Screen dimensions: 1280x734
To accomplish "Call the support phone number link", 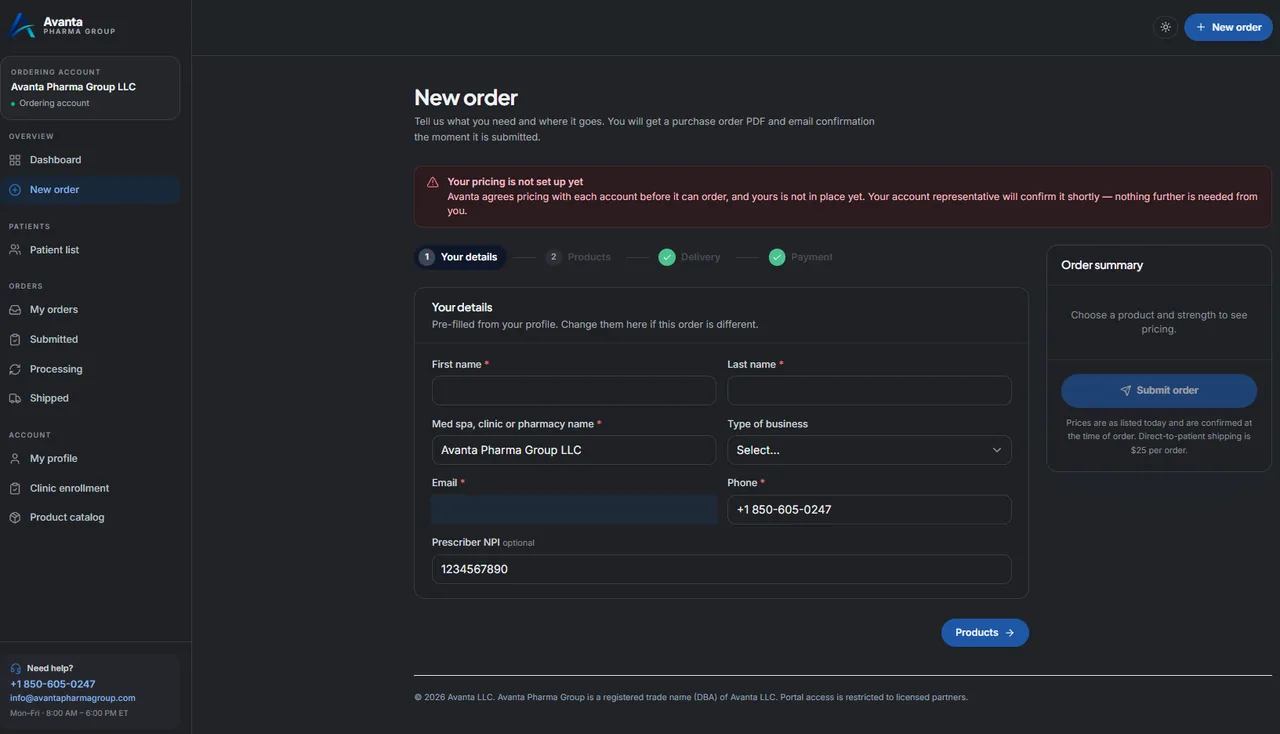I will [53, 684].
